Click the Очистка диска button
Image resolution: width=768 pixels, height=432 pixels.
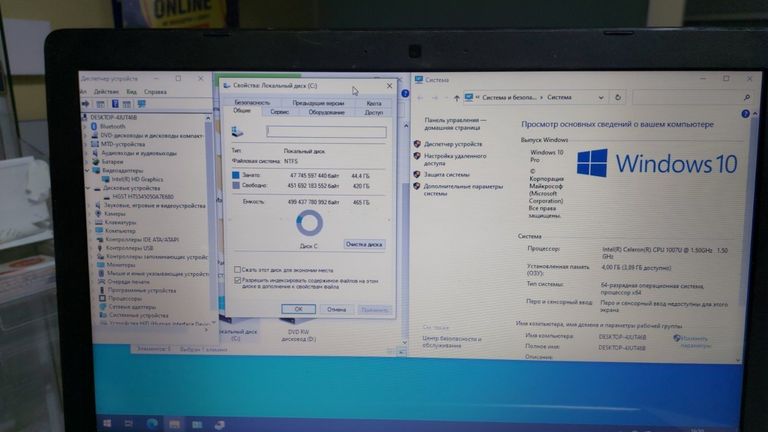[364, 244]
